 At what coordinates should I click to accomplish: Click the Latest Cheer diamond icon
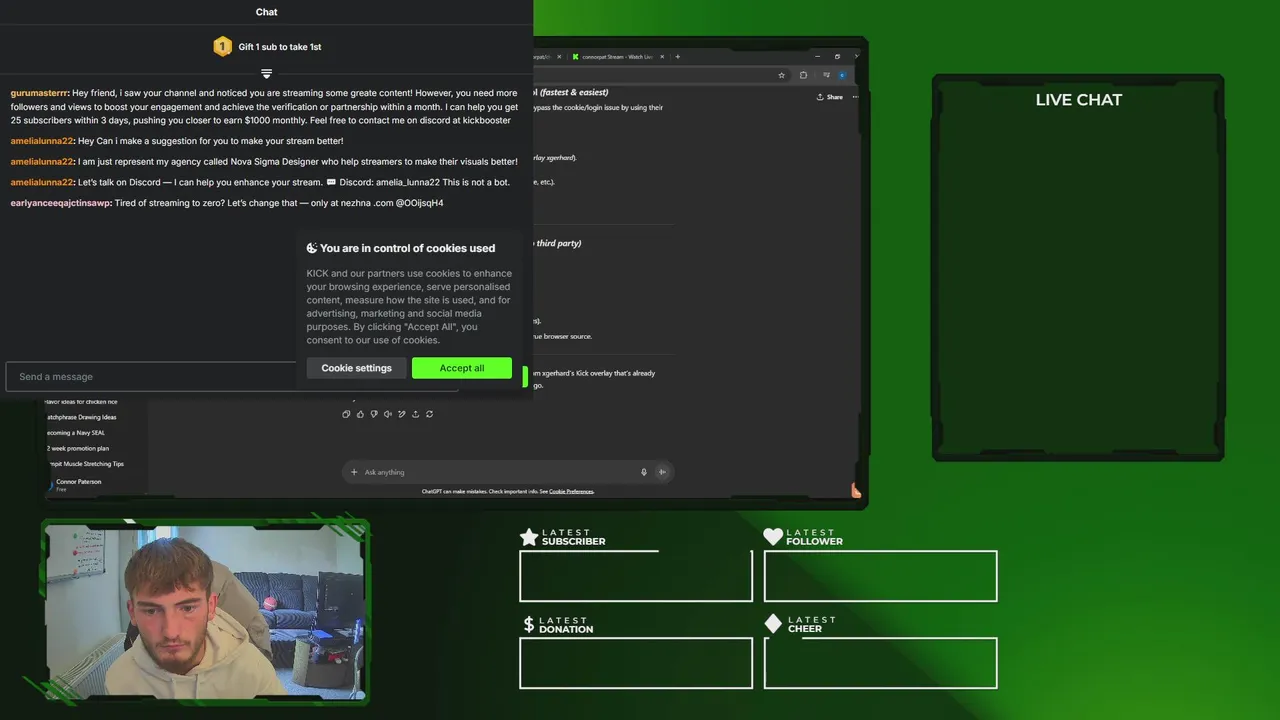point(773,624)
